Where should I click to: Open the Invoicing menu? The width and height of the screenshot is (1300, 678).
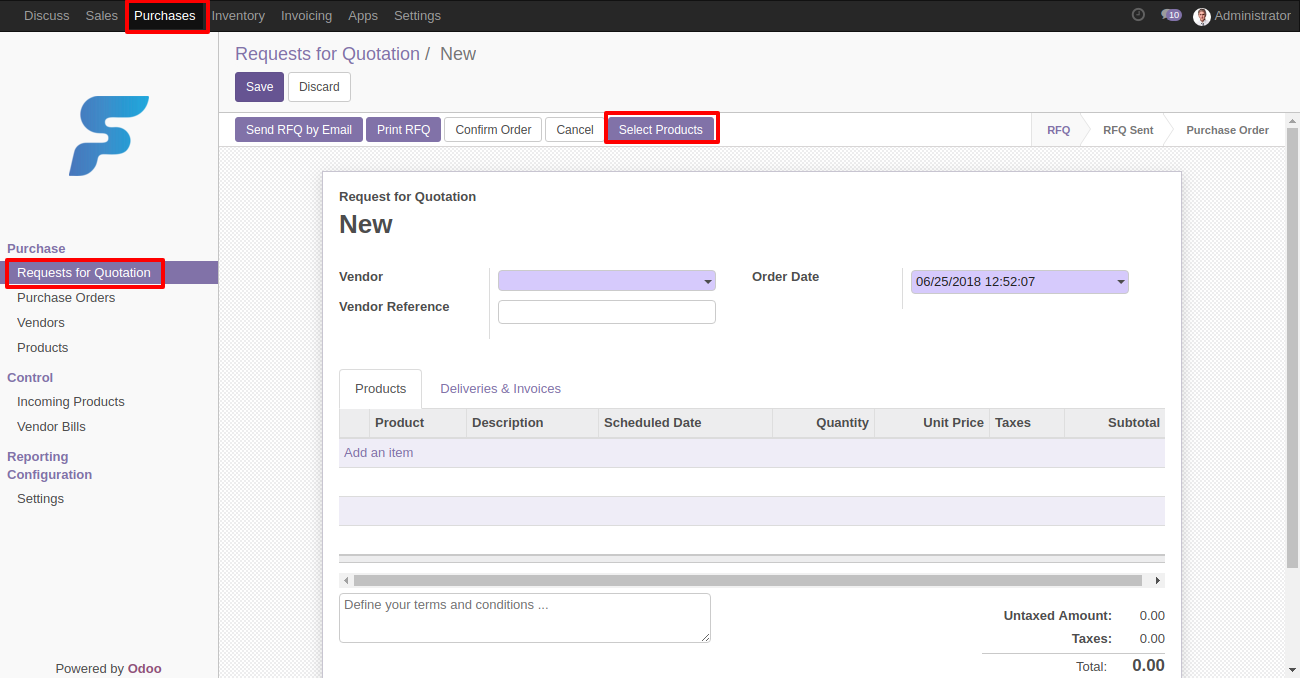point(306,16)
